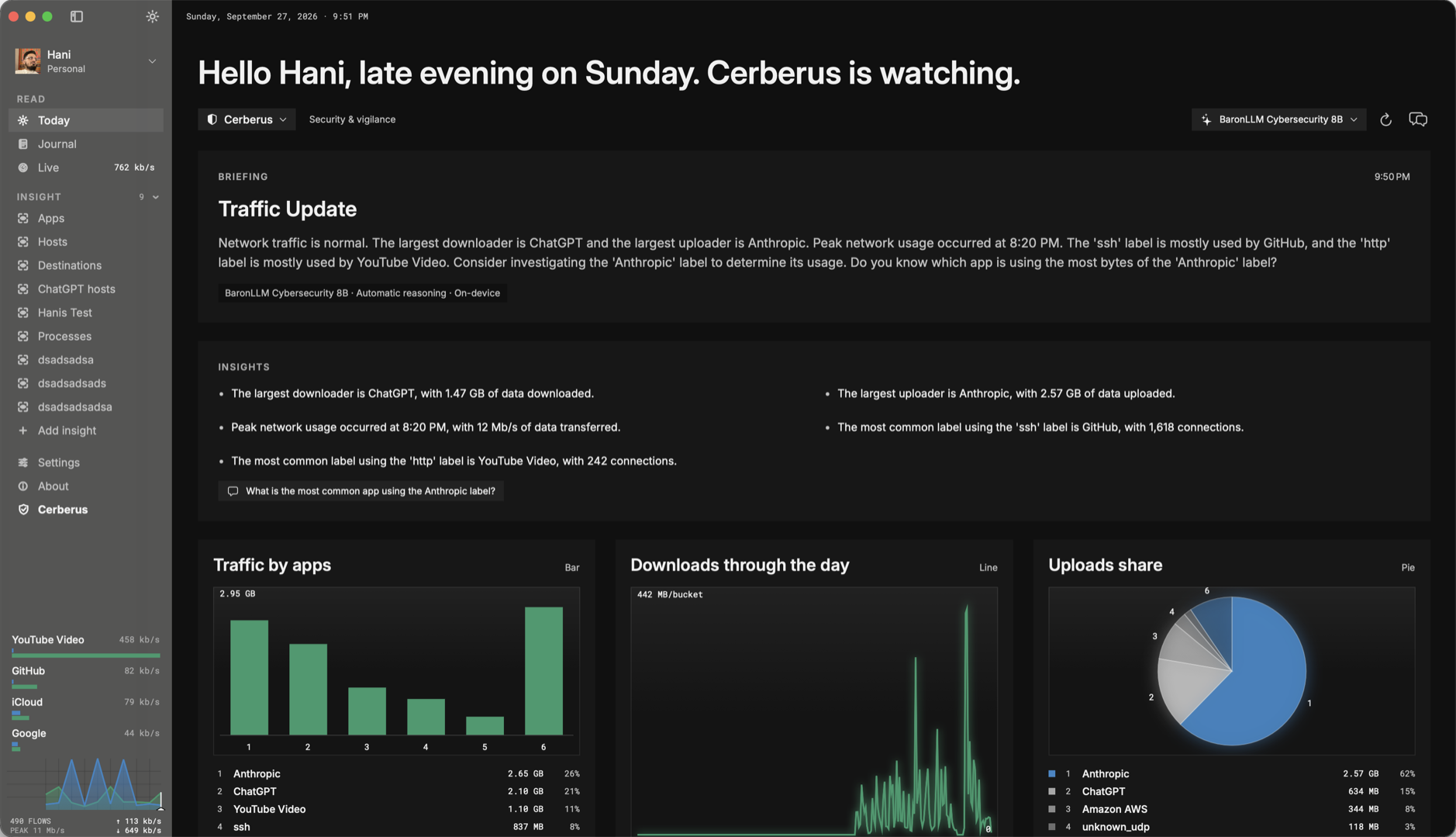The image size is (1456, 837).
Task: Click the About info icon
Action: [x=23, y=486]
